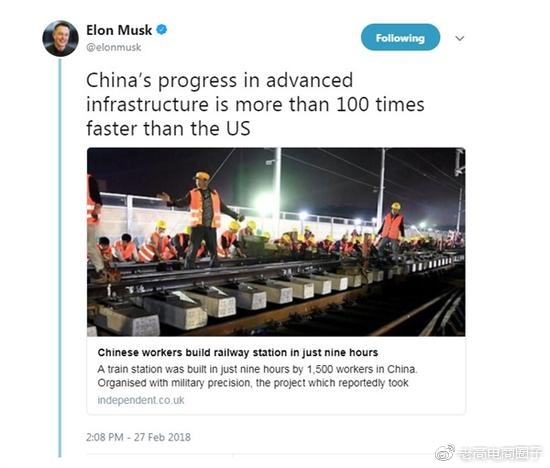The width and height of the screenshot is (550, 468).
Task: Click the Weibo logo watermark
Action: pyautogui.click(x=445, y=452)
